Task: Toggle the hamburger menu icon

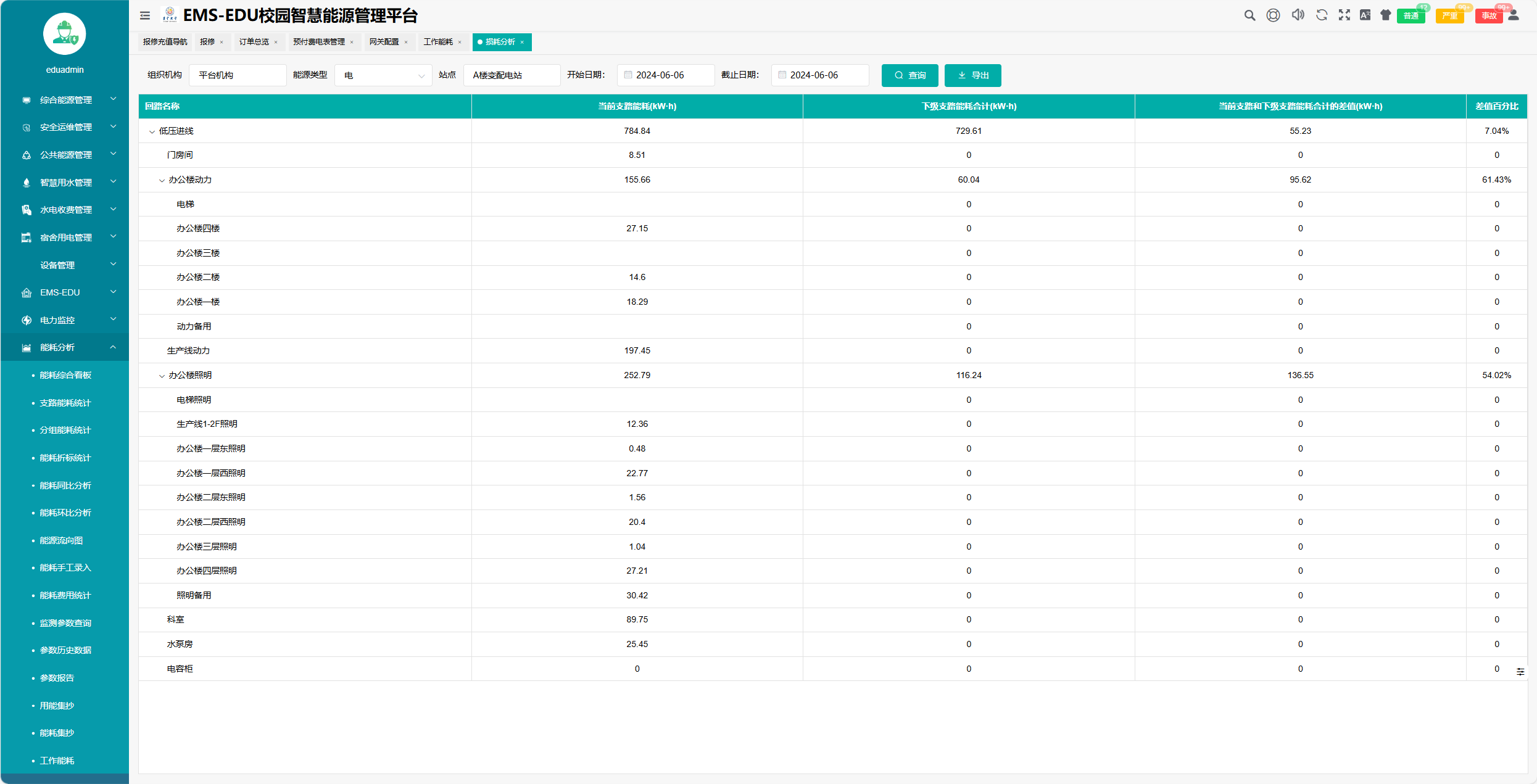Action: point(145,16)
